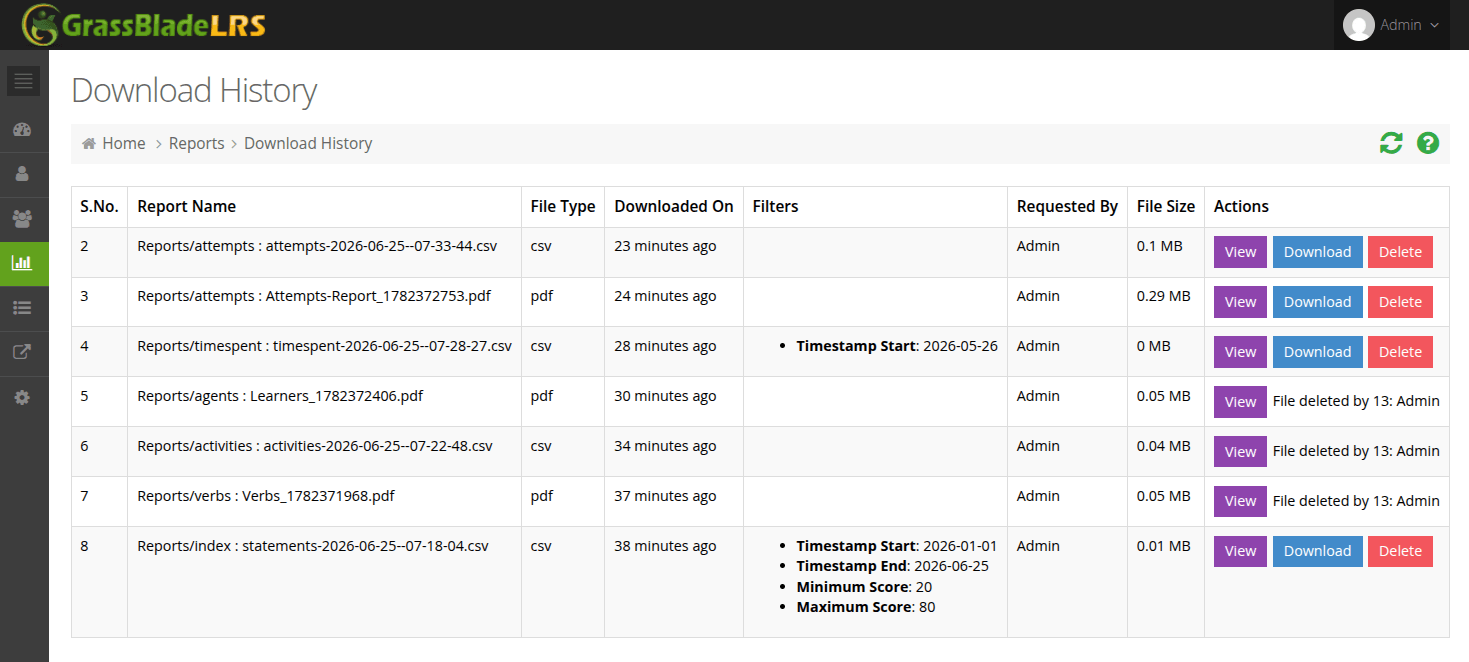View the attempts csv report row 2
This screenshot has width=1469, height=662.
point(1240,252)
